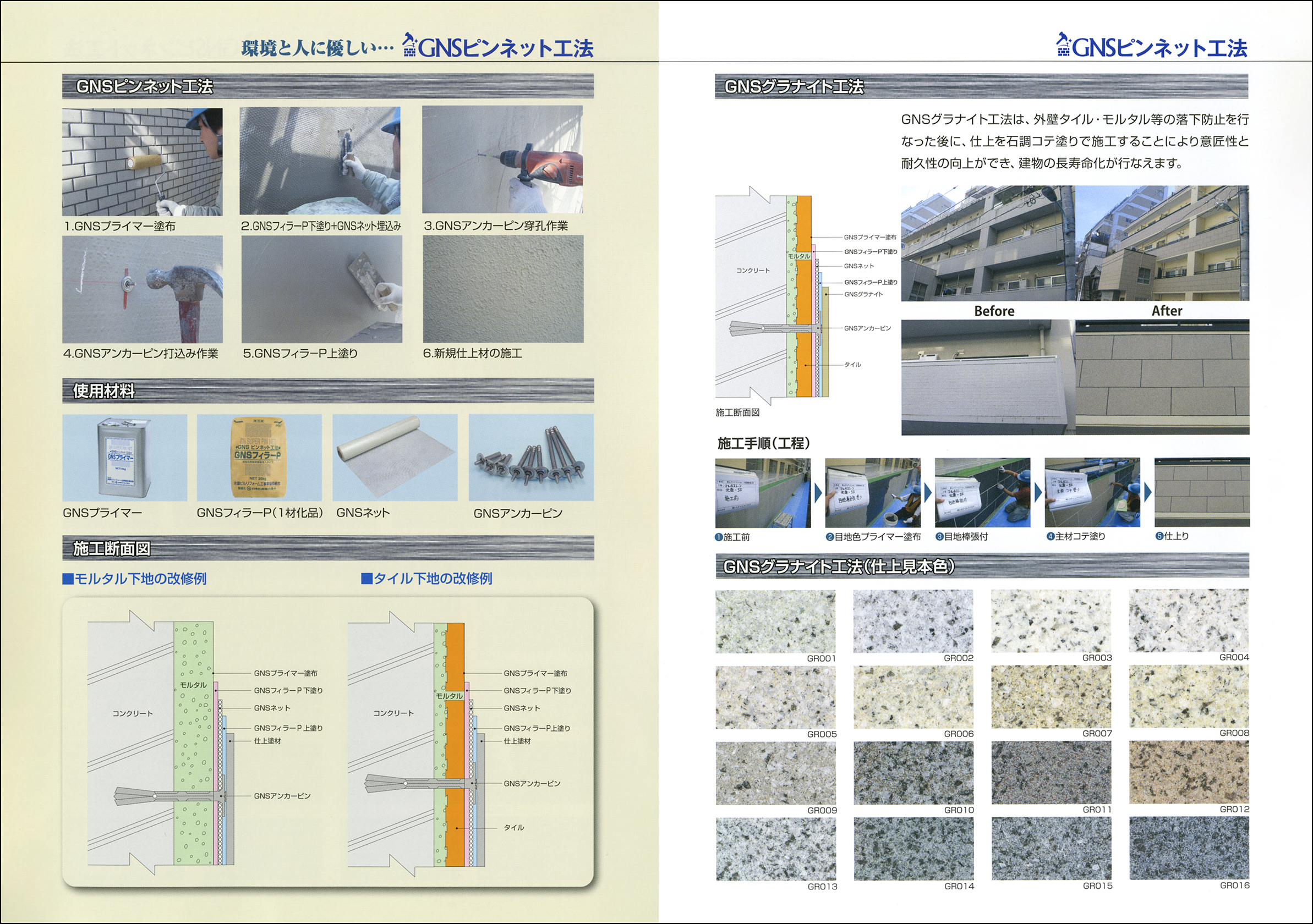Click the GR013 granite sample
This screenshot has width=1313, height=924.
click(x=776, y=850)
